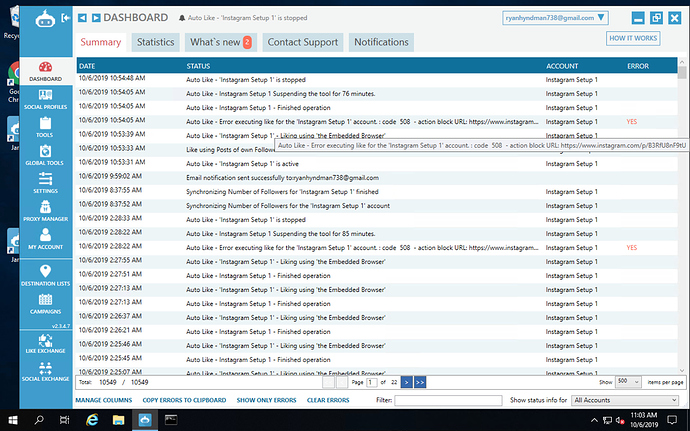Select the row 'Suspending the tool for 76 minutes'
Image resolution: width=690 pixels, height=431 pixels.
[x=377, y=94]
